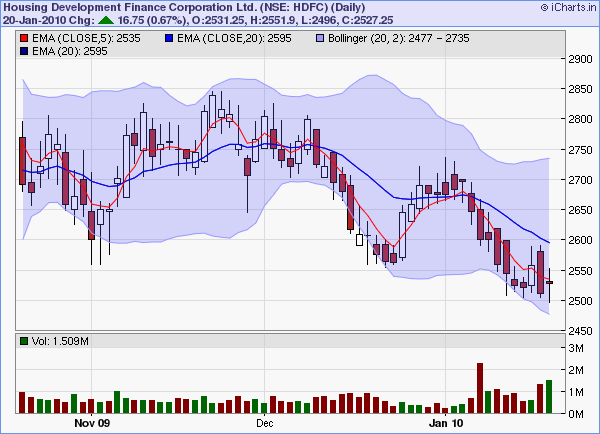The width and height of the screenshot is (600, 434).
Task: Click the 2800 price axis label
Action: 580,119
